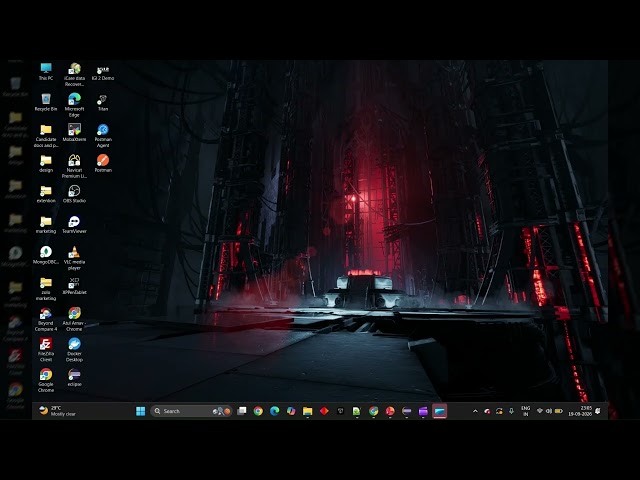Select the design folder on desktop
The image size is (640, 480).
pos(46,164)
